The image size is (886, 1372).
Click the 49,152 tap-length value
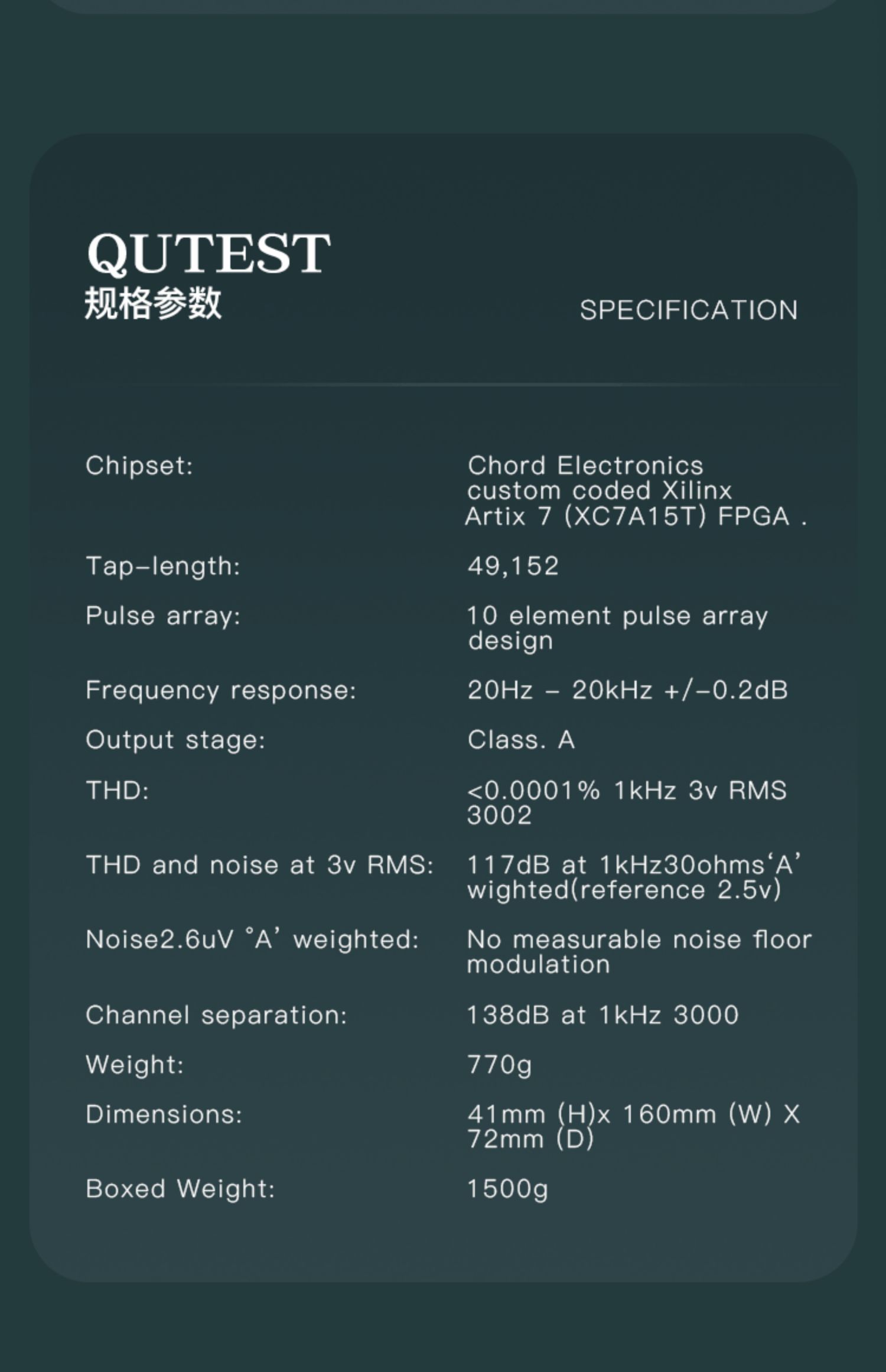tap(513, 566)
